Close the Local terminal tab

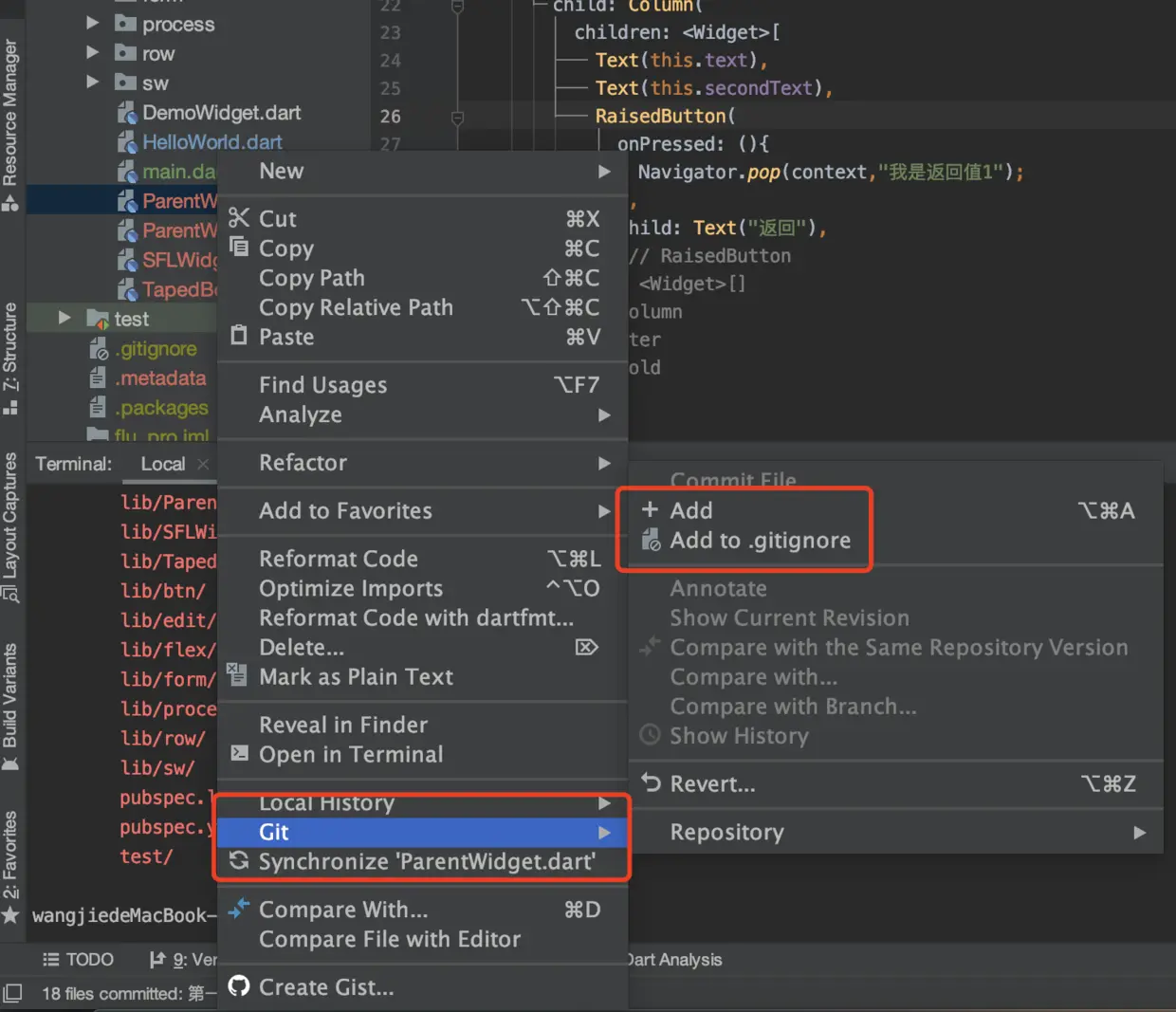pyautogui.click(x=202, y=464)
